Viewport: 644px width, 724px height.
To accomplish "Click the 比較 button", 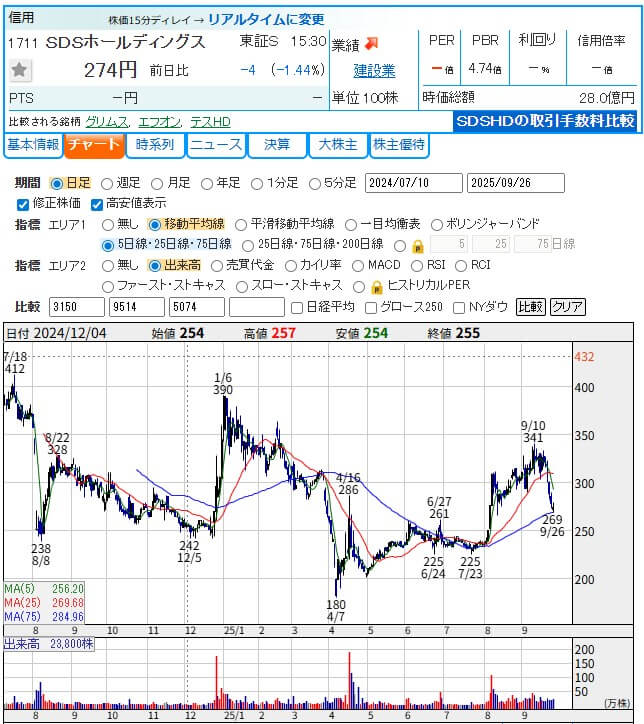I will click(530, 307).
